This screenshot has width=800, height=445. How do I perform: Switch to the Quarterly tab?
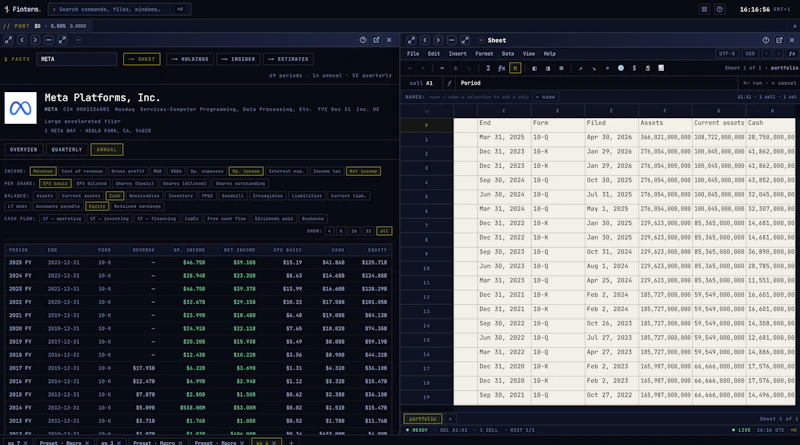pyautogui.click(x=67, y=150)
